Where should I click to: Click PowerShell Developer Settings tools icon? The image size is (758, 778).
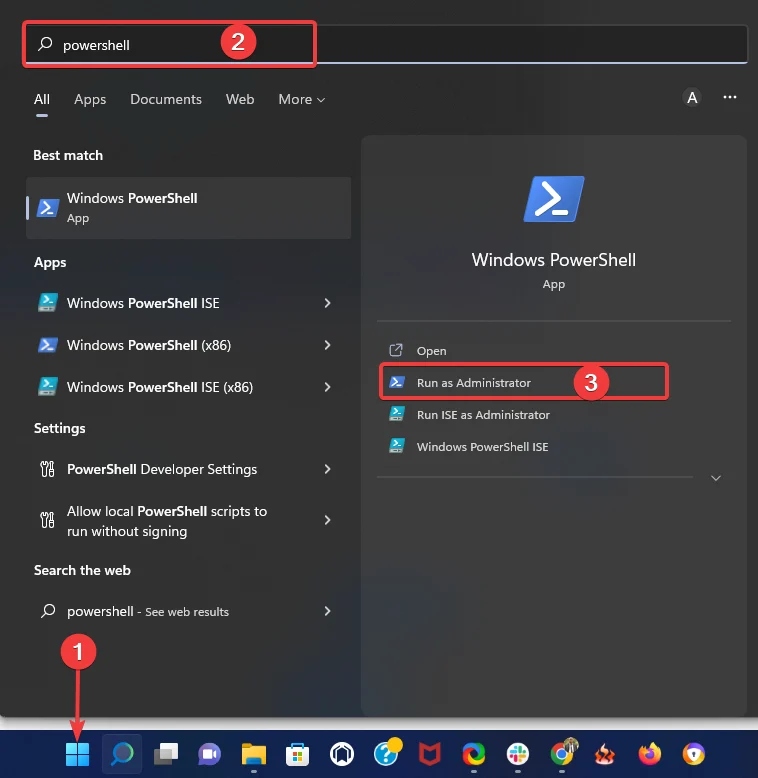coord(47,469)
